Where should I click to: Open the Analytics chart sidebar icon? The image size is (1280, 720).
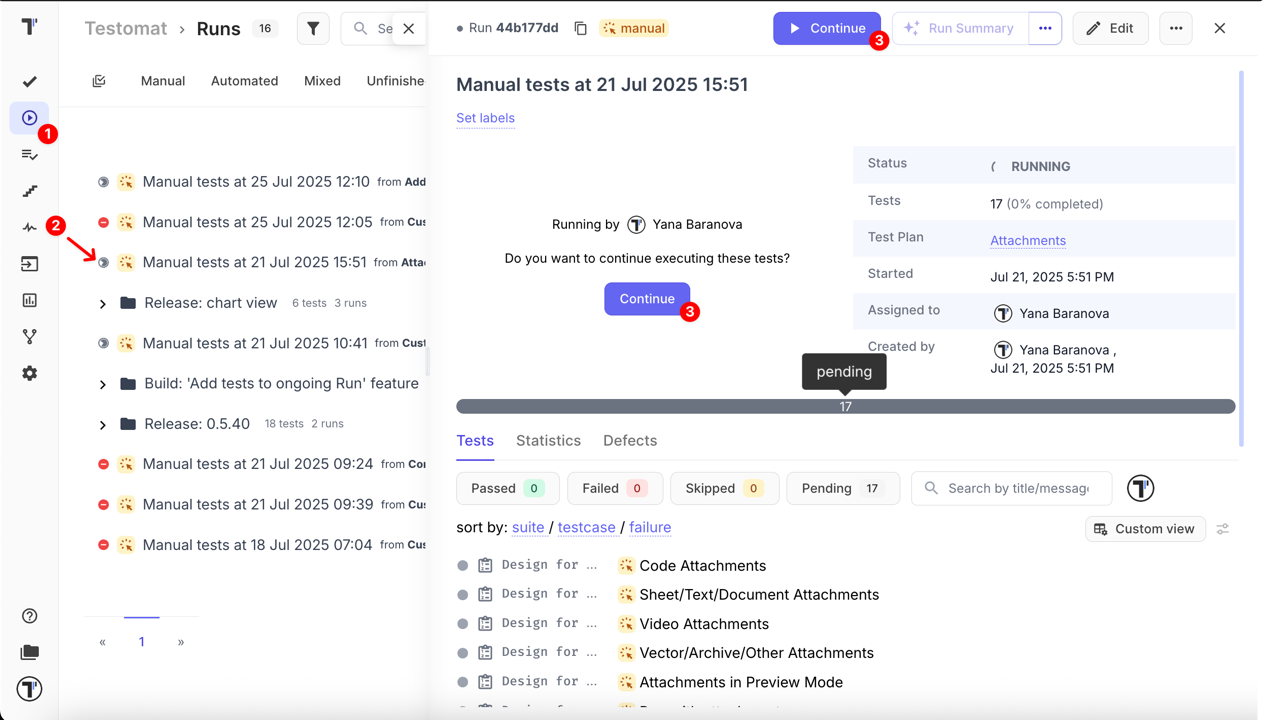(30, 300)
